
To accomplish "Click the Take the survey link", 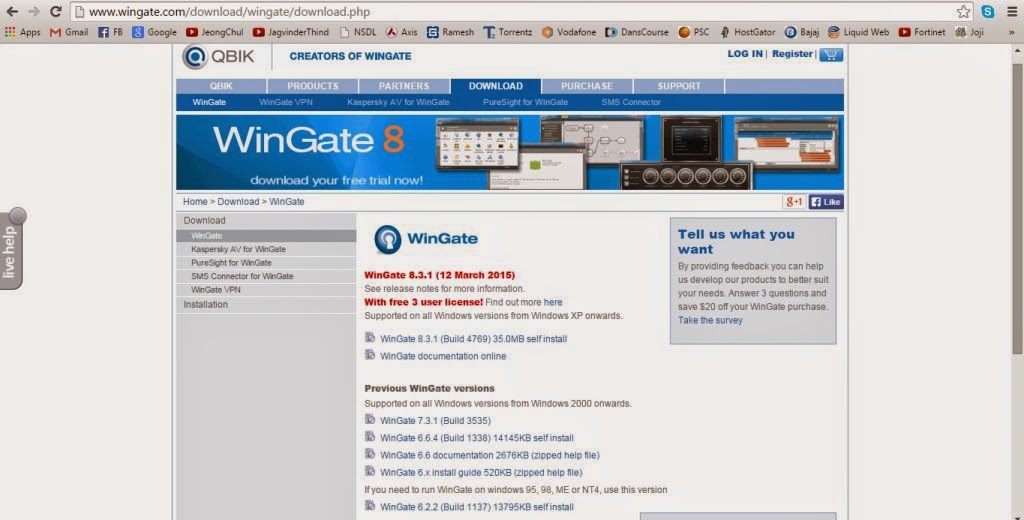I will (710, 320).
